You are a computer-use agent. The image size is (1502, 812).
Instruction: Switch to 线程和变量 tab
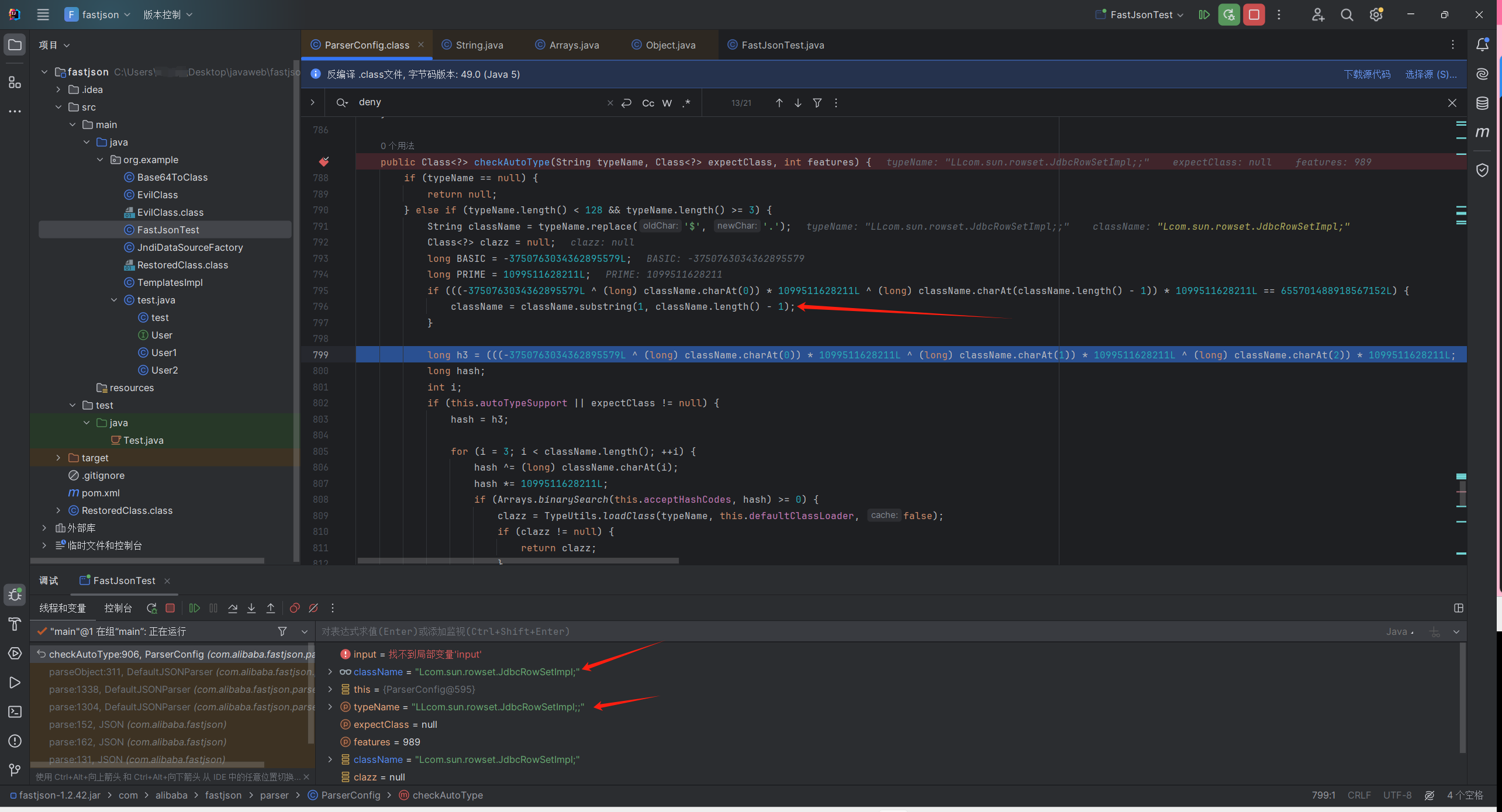63,609
